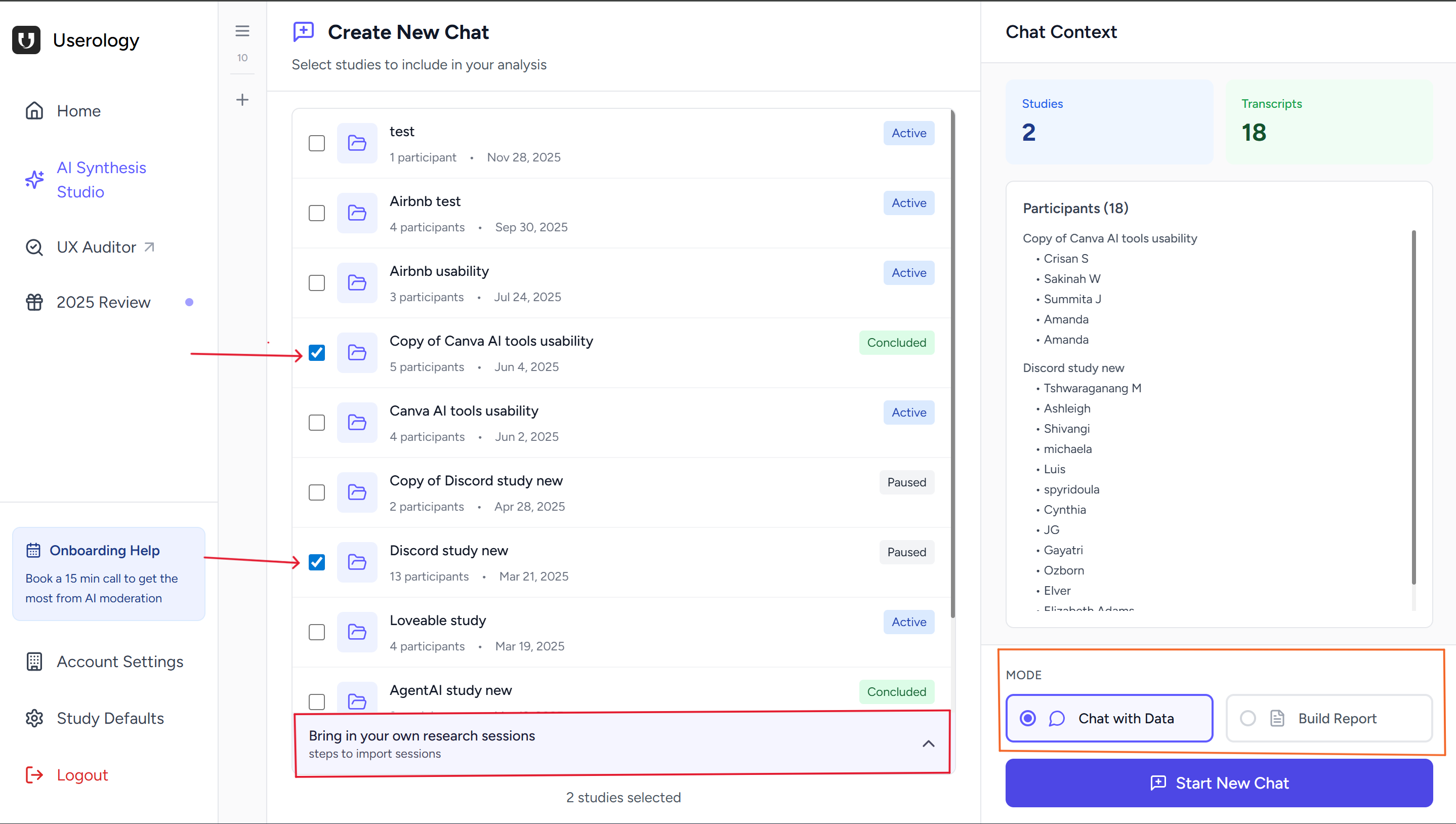Open Home in the sidebar
The width and height of the screenshot is (1456, 824).
78,111
